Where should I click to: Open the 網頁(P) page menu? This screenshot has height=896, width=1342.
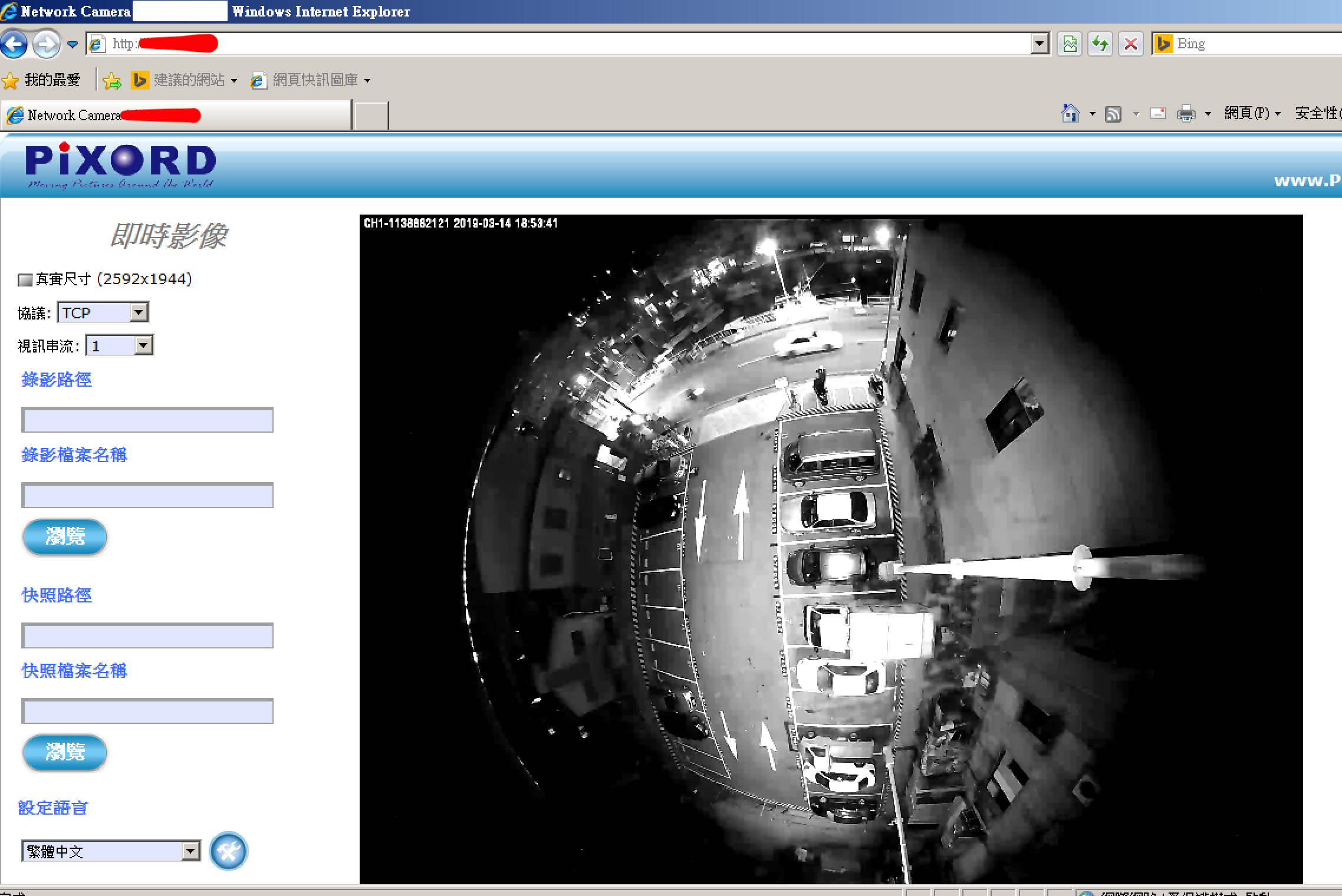pyautogui.click(x=1252, y=113)
